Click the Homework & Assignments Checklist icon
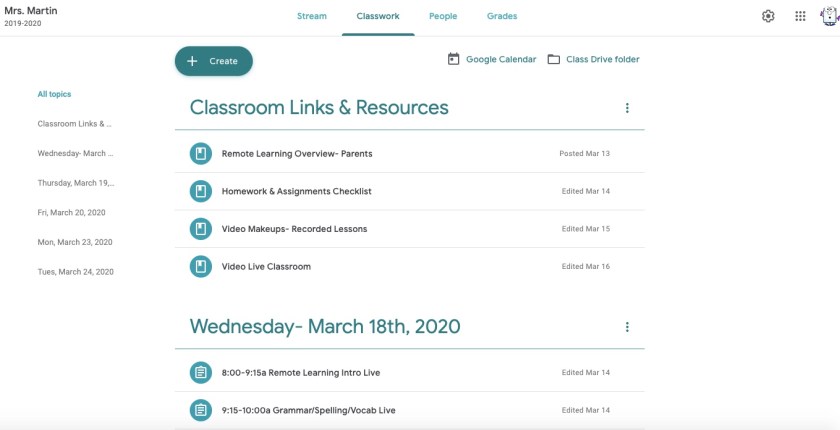The width and height of the screenshot is (840, 430). (x=201, y=191)
